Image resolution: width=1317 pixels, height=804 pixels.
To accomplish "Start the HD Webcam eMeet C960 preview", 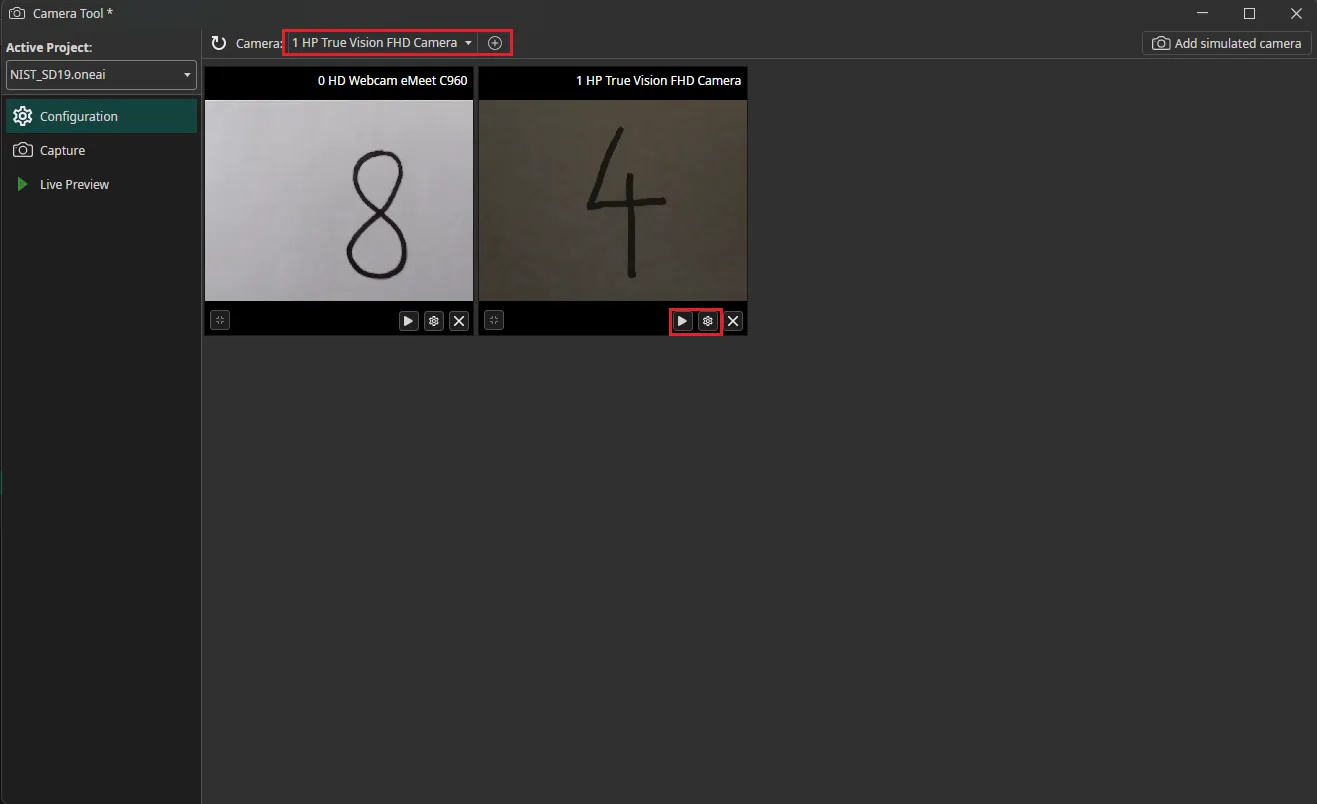I will (407, 320).
